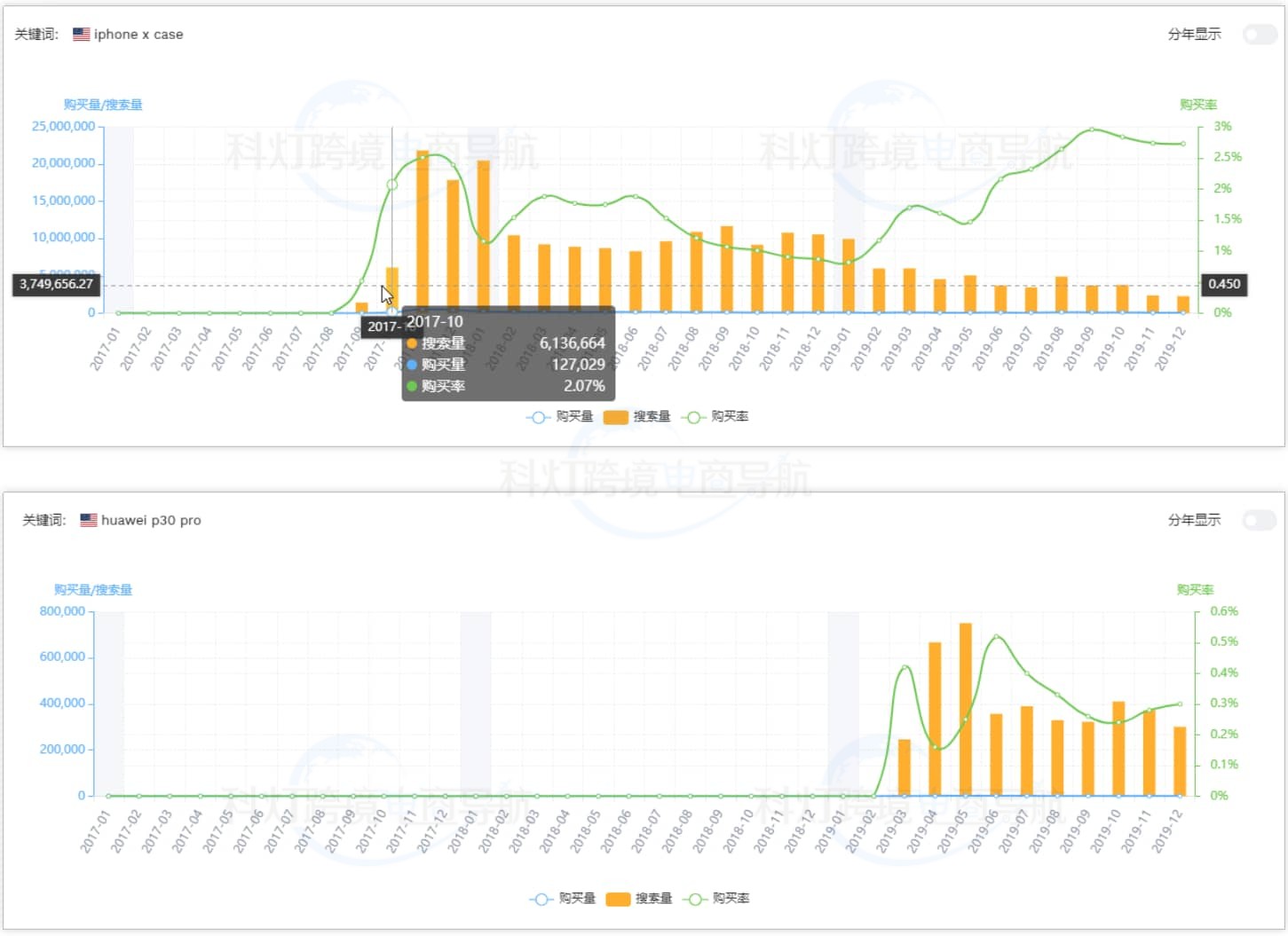
Task: Enable 分年显示 switch for iphone x case
Action: [x=1260, y=35]
